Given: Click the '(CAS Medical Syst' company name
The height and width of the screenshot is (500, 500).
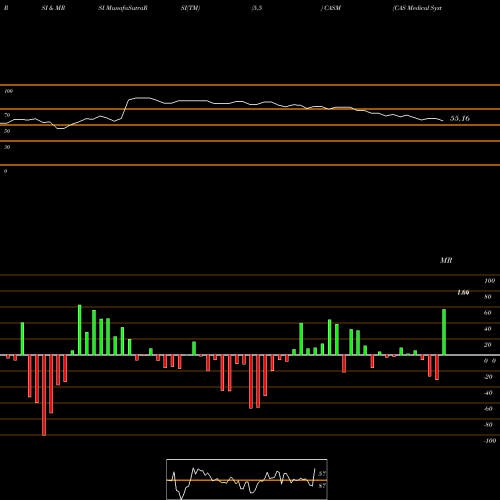Looking at the screenshot, I should 417,8.
